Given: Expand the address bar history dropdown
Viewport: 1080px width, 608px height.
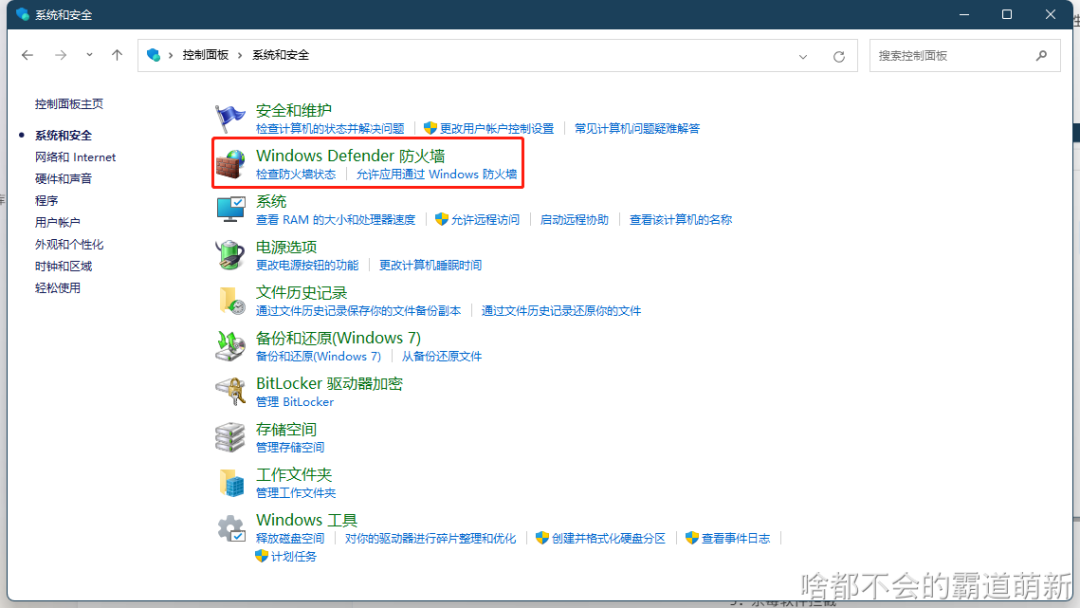Looking at the screenshot, I should [803, 56].
